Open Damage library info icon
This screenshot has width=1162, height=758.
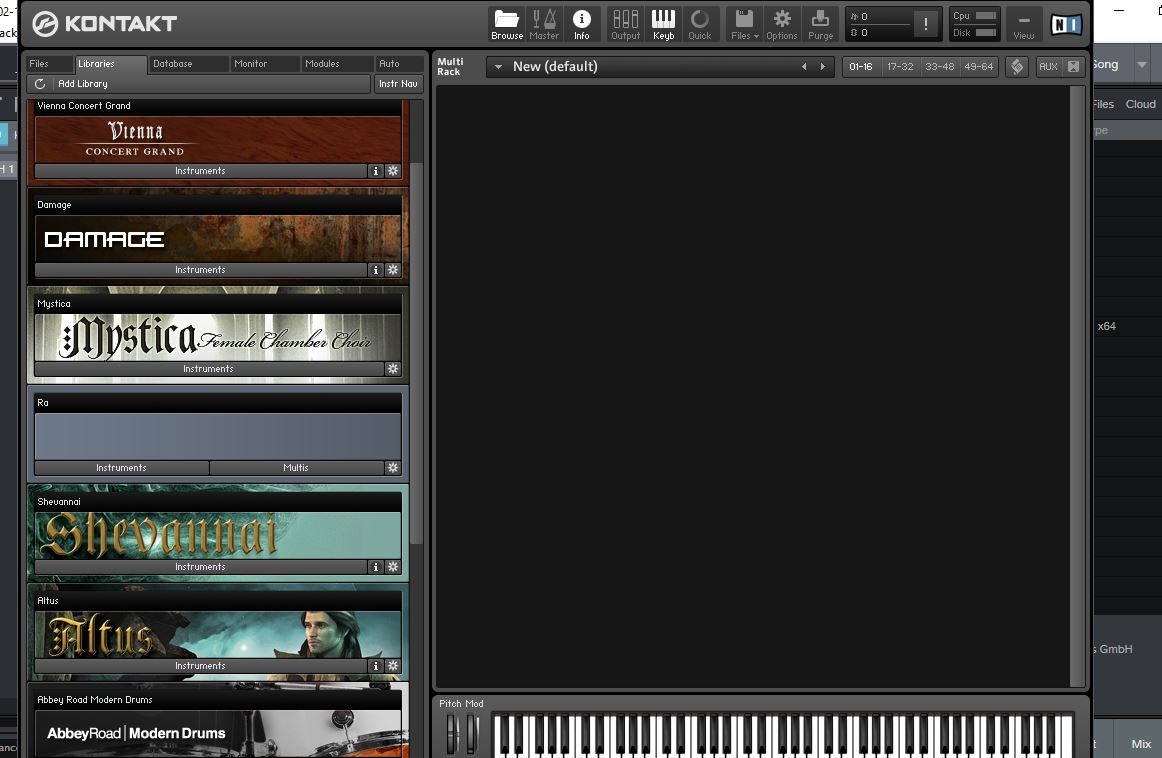click(x=376, y=270)
